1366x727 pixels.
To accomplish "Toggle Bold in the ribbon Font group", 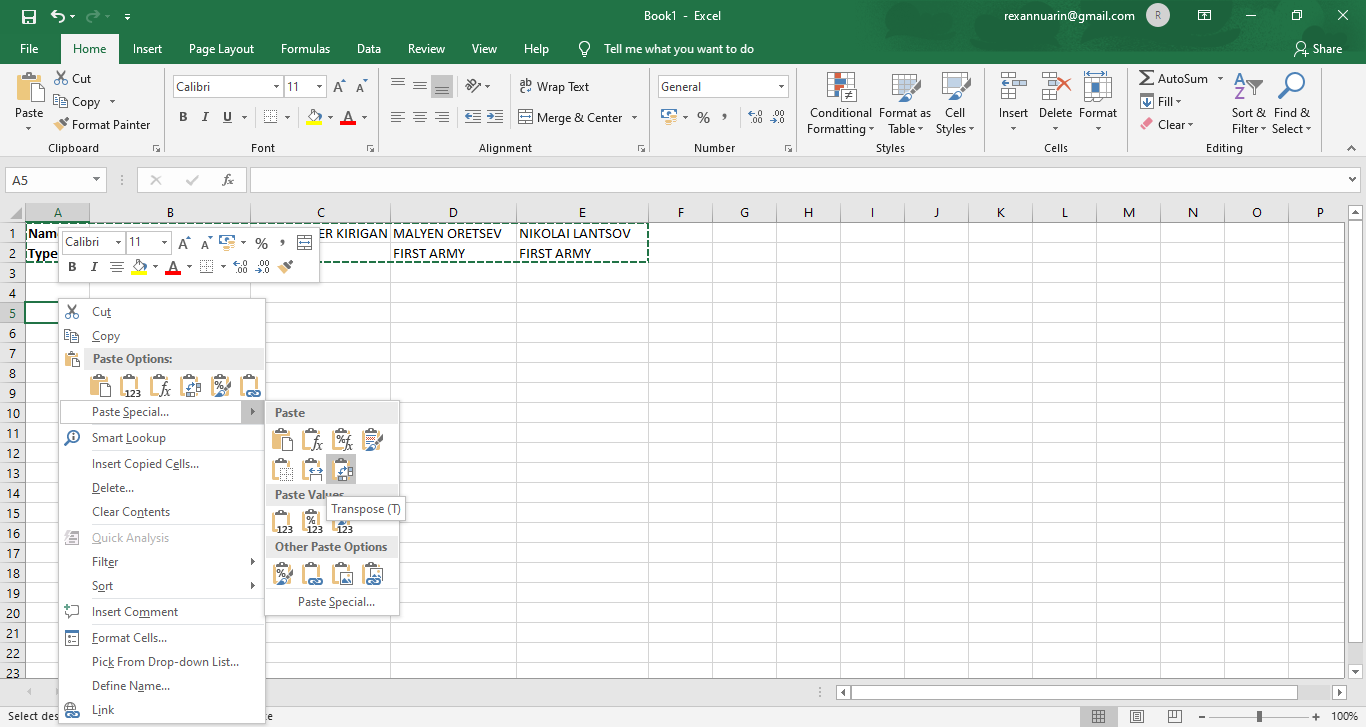I will 183,118.
